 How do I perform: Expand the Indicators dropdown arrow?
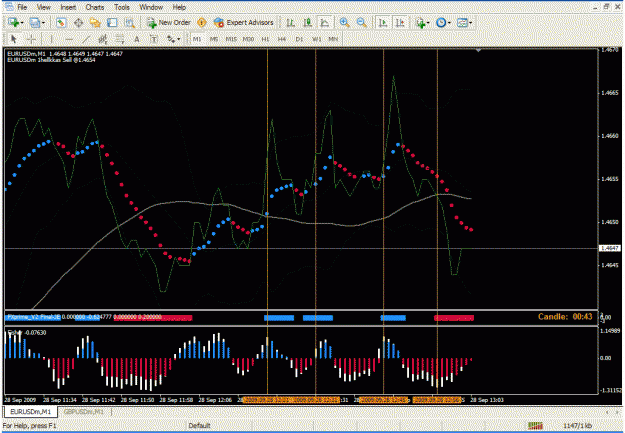click(x=428, y=23)
